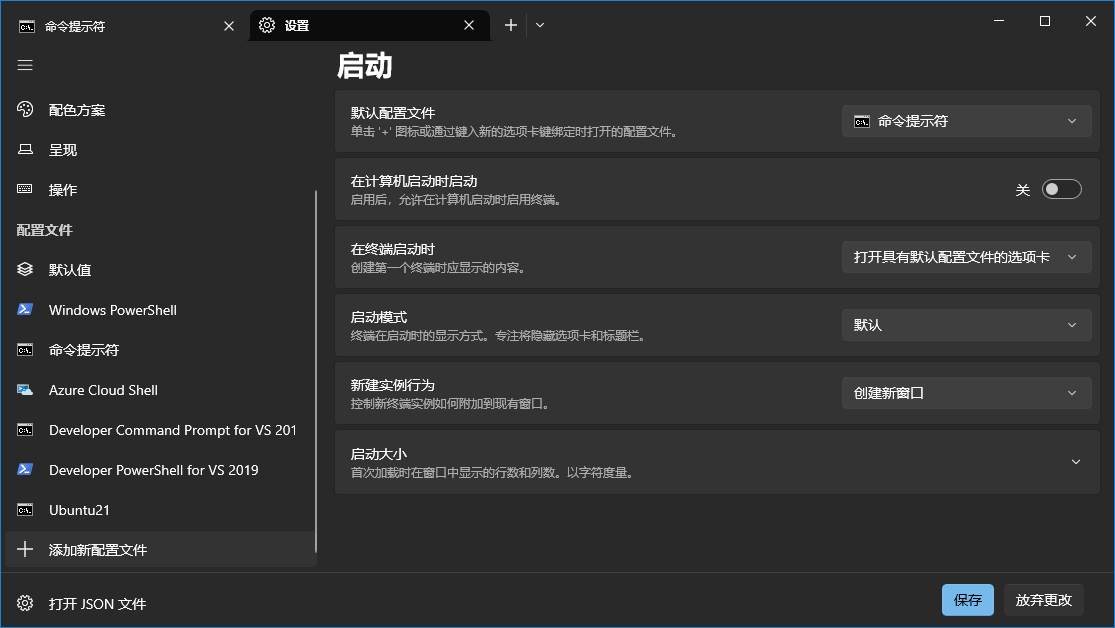
Task: Click the 新建实例行为 setting title
Action: [x=393, y=385]
